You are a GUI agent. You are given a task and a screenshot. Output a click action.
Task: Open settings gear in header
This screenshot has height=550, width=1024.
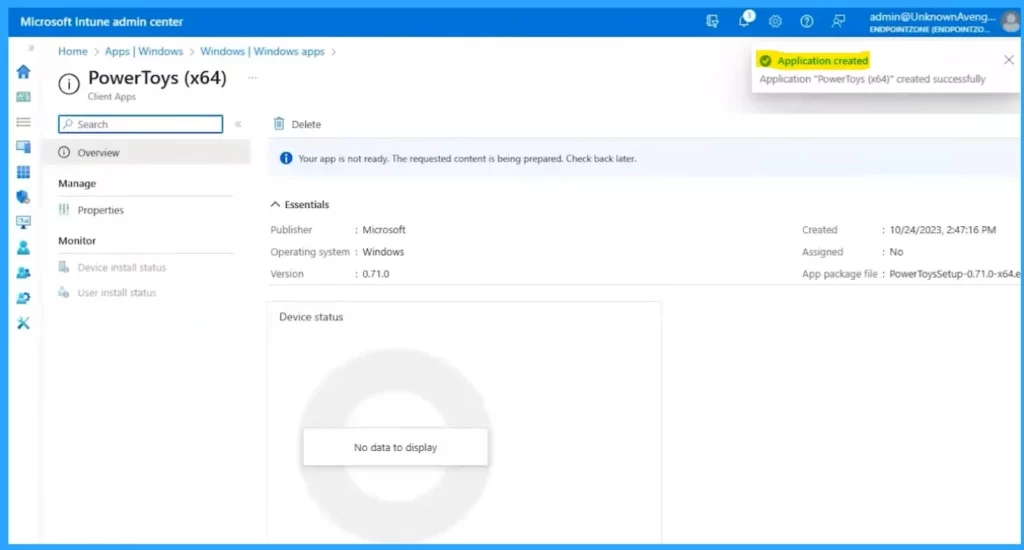(775, 21)
